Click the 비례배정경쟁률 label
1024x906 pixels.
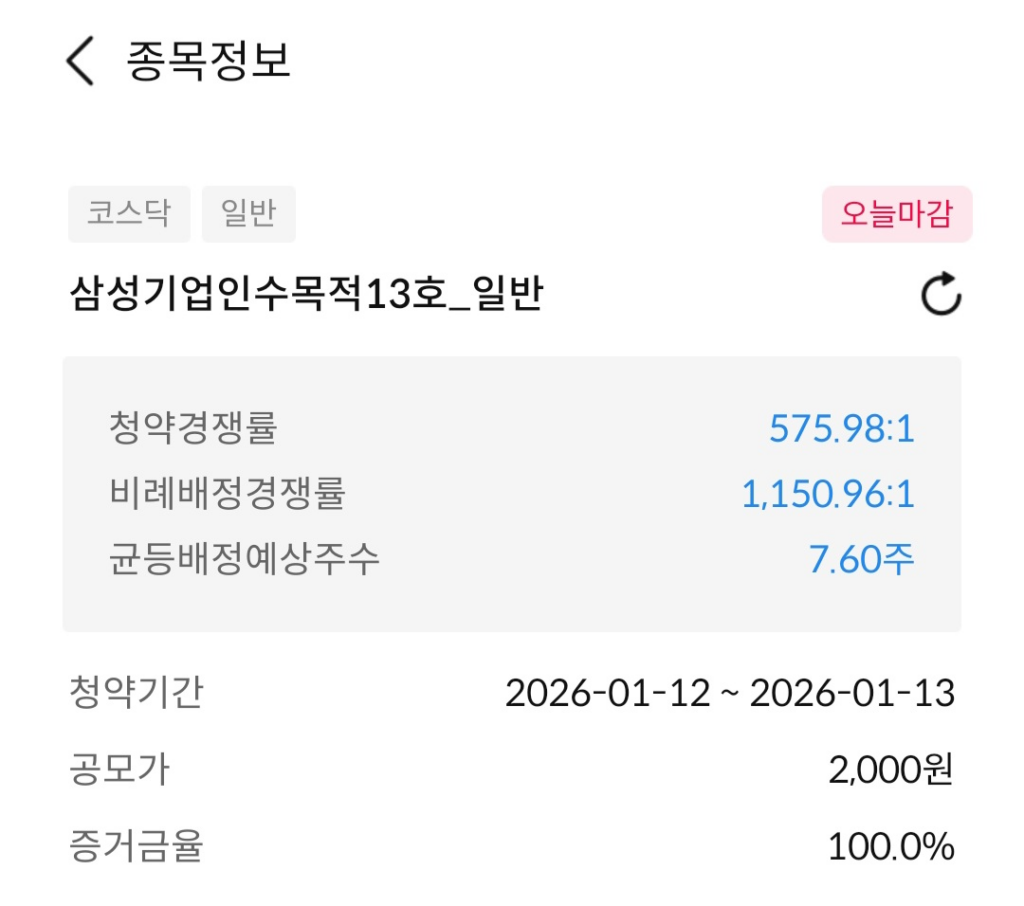pos(227,493)
